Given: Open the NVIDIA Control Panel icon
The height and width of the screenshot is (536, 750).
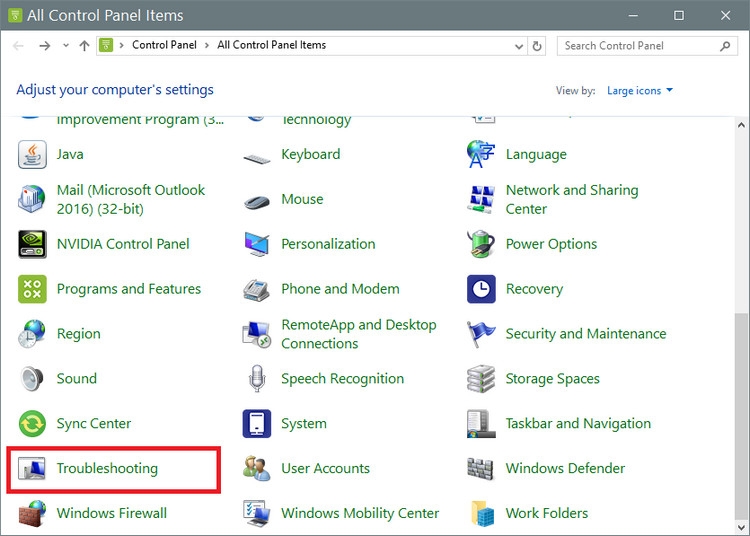Looking at the screenshot, I should point(32,244).
